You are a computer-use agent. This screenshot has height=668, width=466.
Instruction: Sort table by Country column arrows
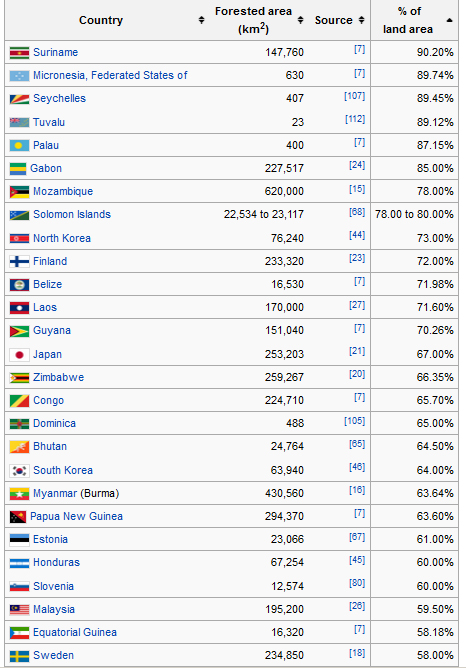point(201,20)
